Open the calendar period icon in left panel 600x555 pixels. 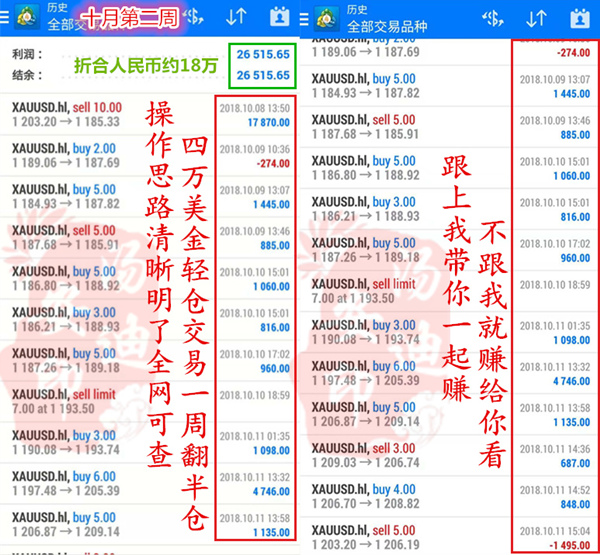(280, 17)
